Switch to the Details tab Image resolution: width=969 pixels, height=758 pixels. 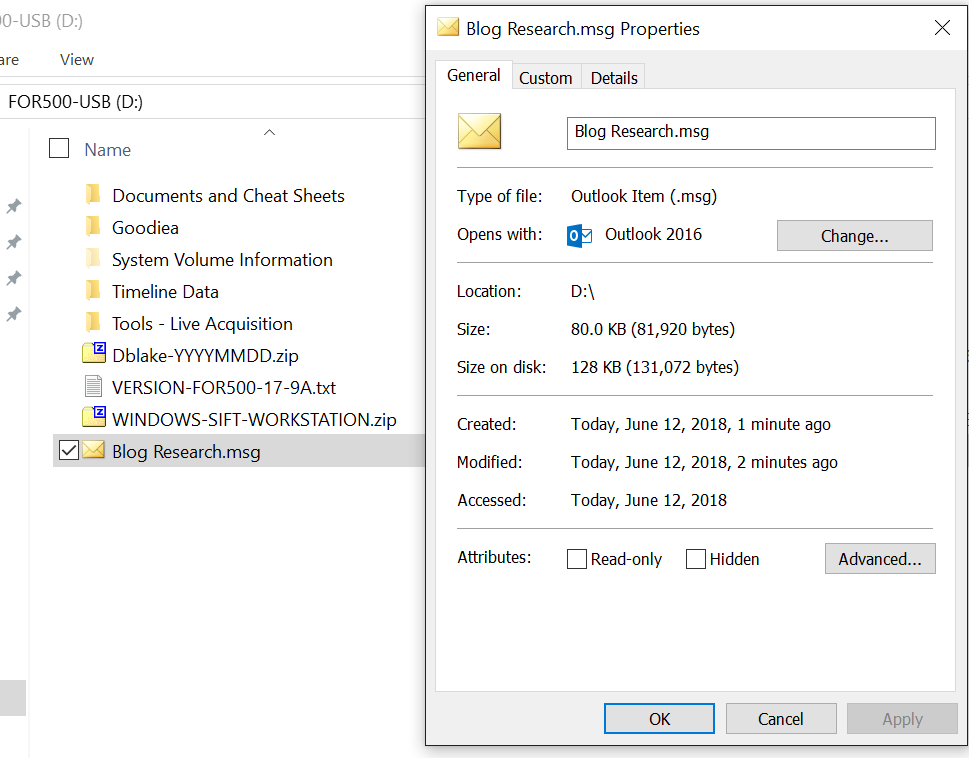(x=614, y=78)
